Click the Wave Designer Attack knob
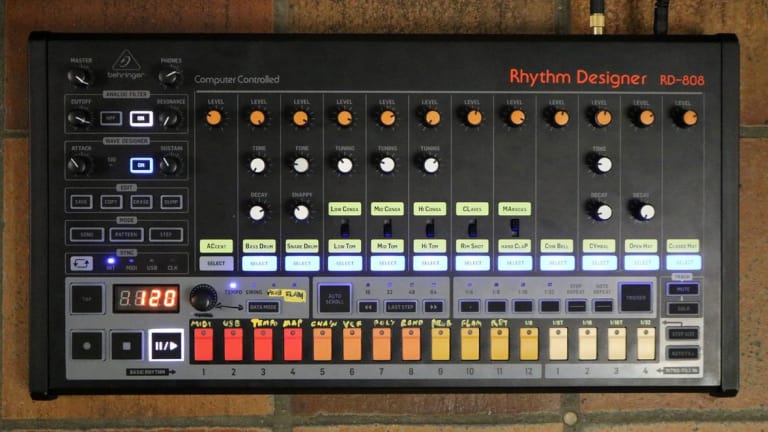 pyautogui.click(x=79, y=165)
